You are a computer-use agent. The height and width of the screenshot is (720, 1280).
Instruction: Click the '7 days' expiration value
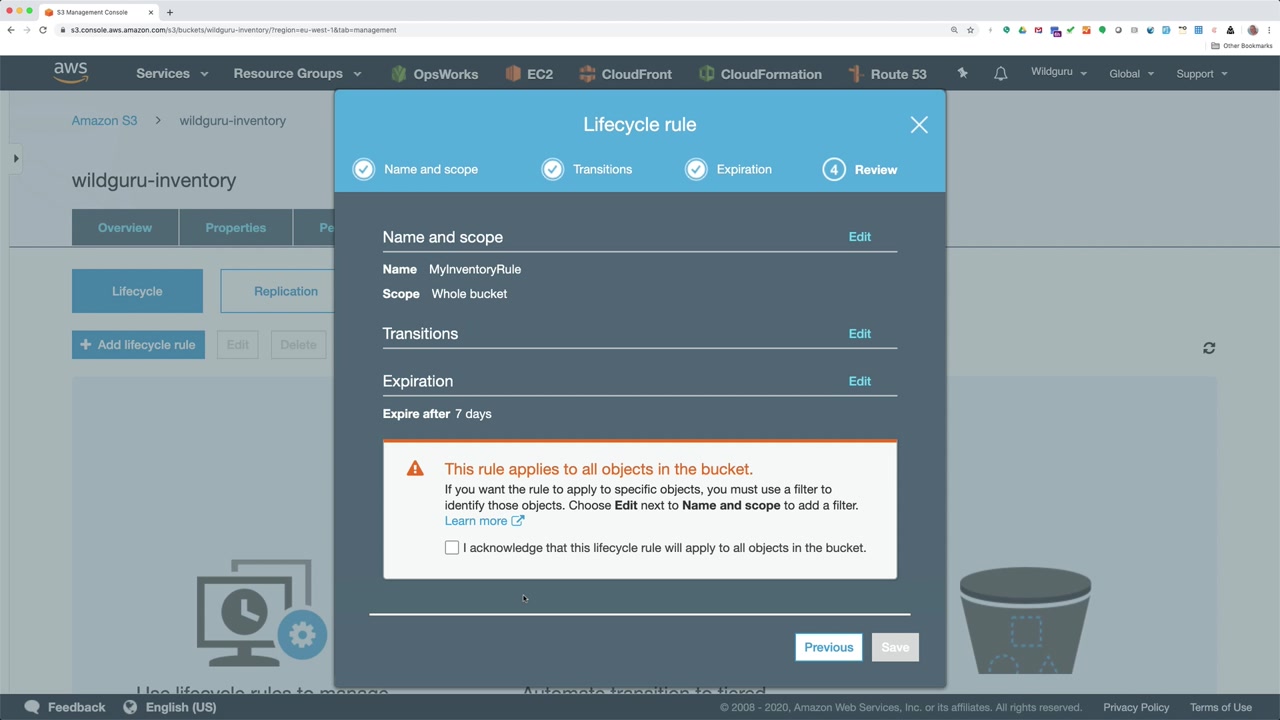[473, 414]
